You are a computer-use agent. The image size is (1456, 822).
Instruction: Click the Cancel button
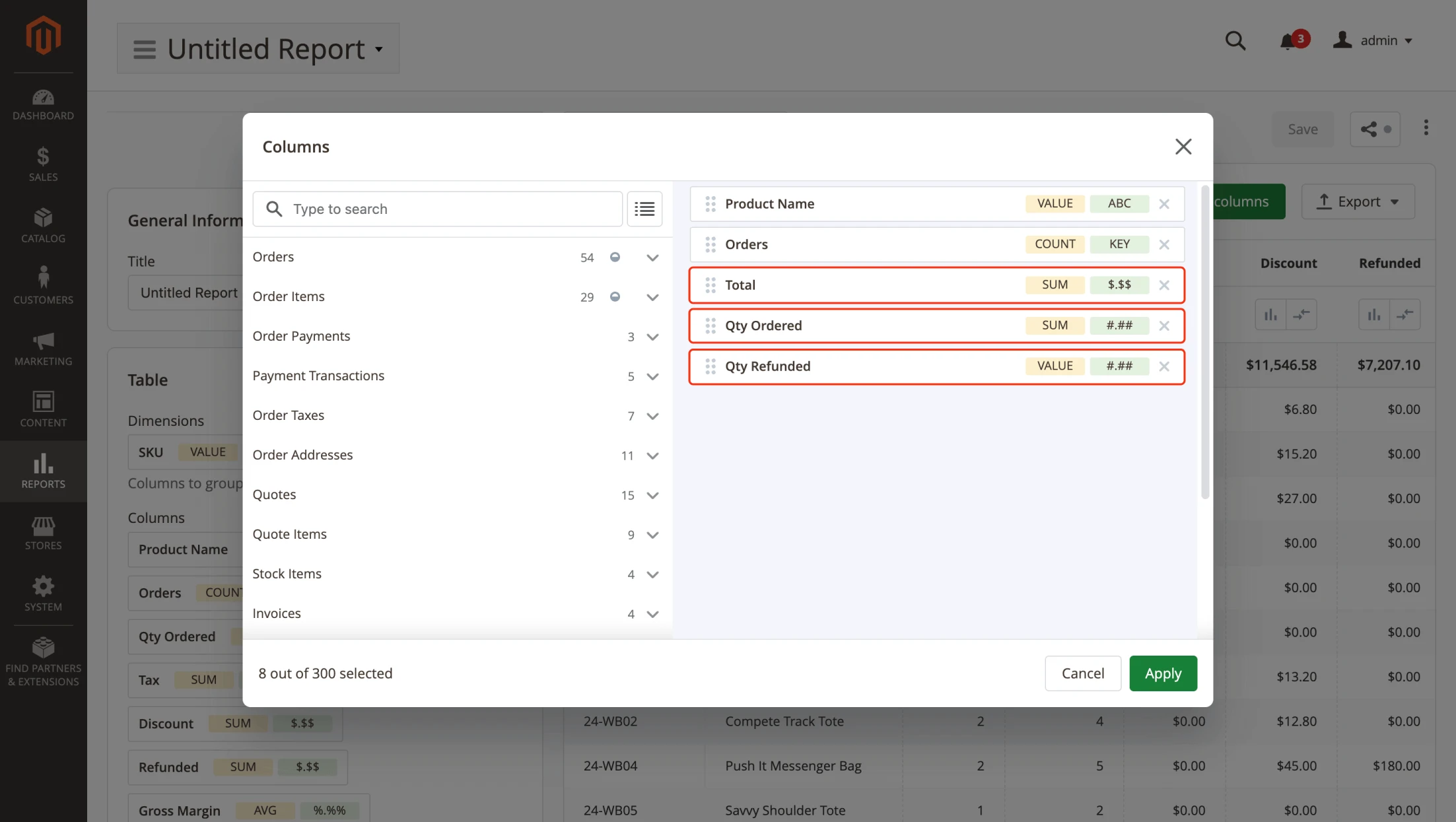point(1082,673)
